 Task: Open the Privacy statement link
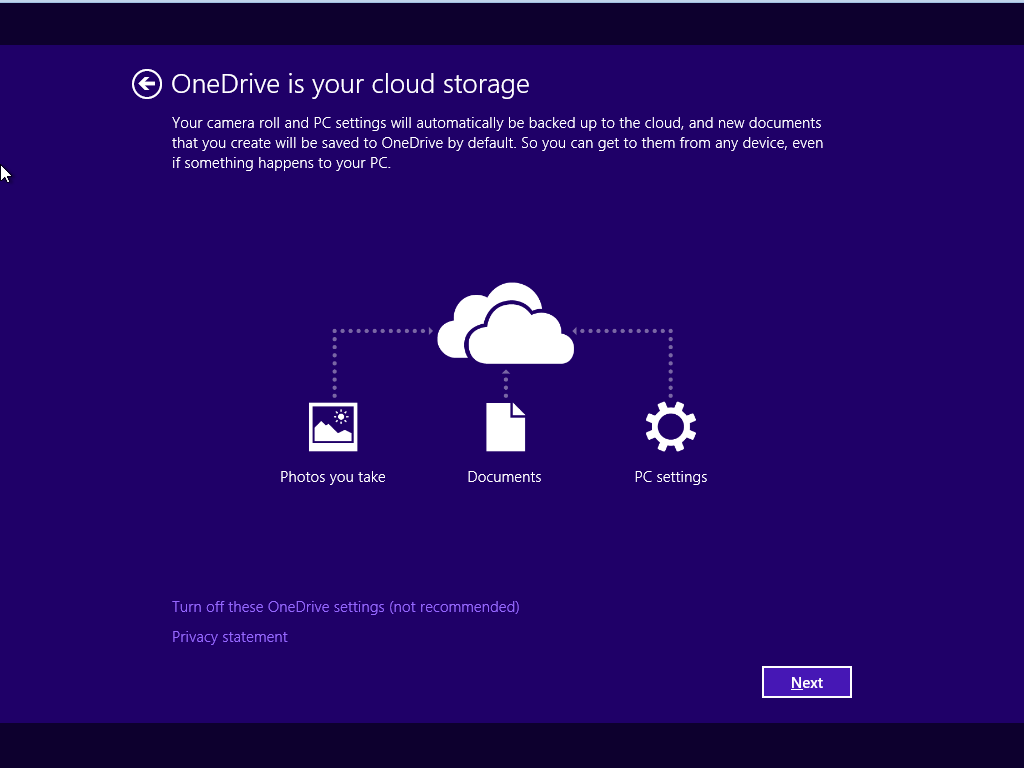point(229,637)
